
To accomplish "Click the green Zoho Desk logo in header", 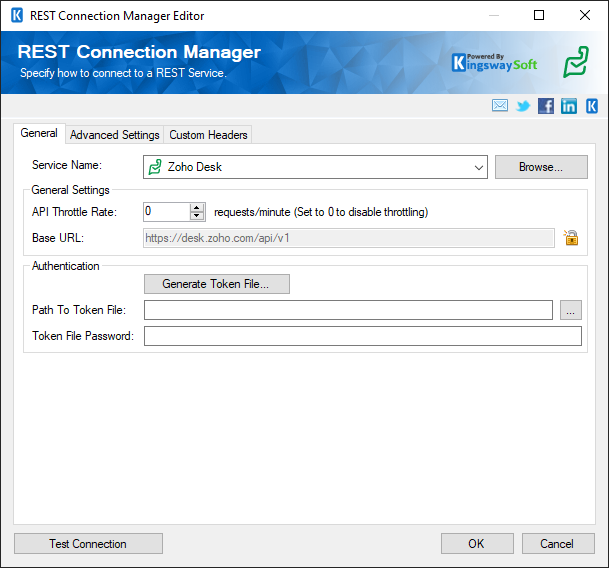I will [576, 62].
